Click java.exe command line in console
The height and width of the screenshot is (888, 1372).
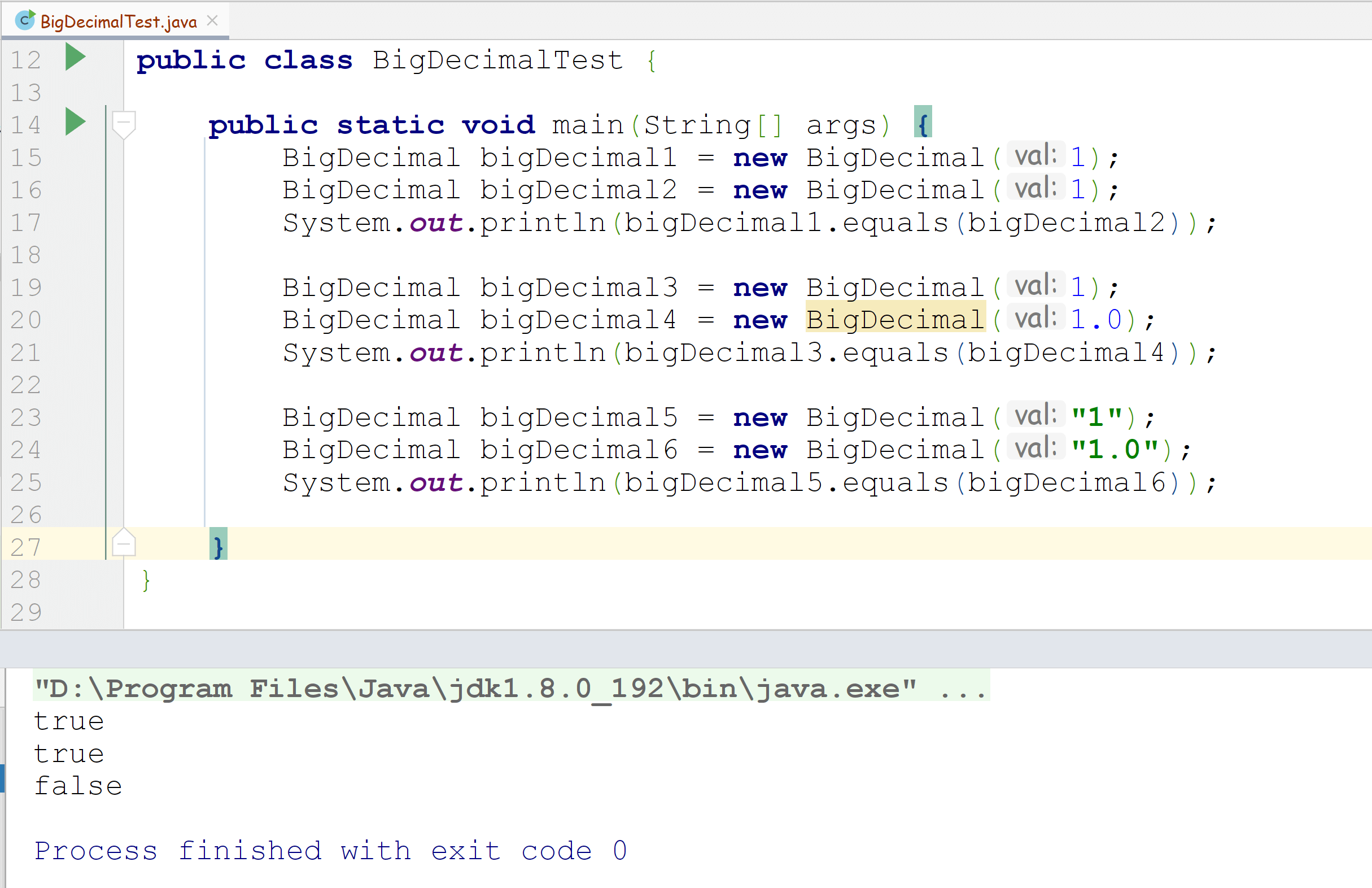click(x=510, y=689)
